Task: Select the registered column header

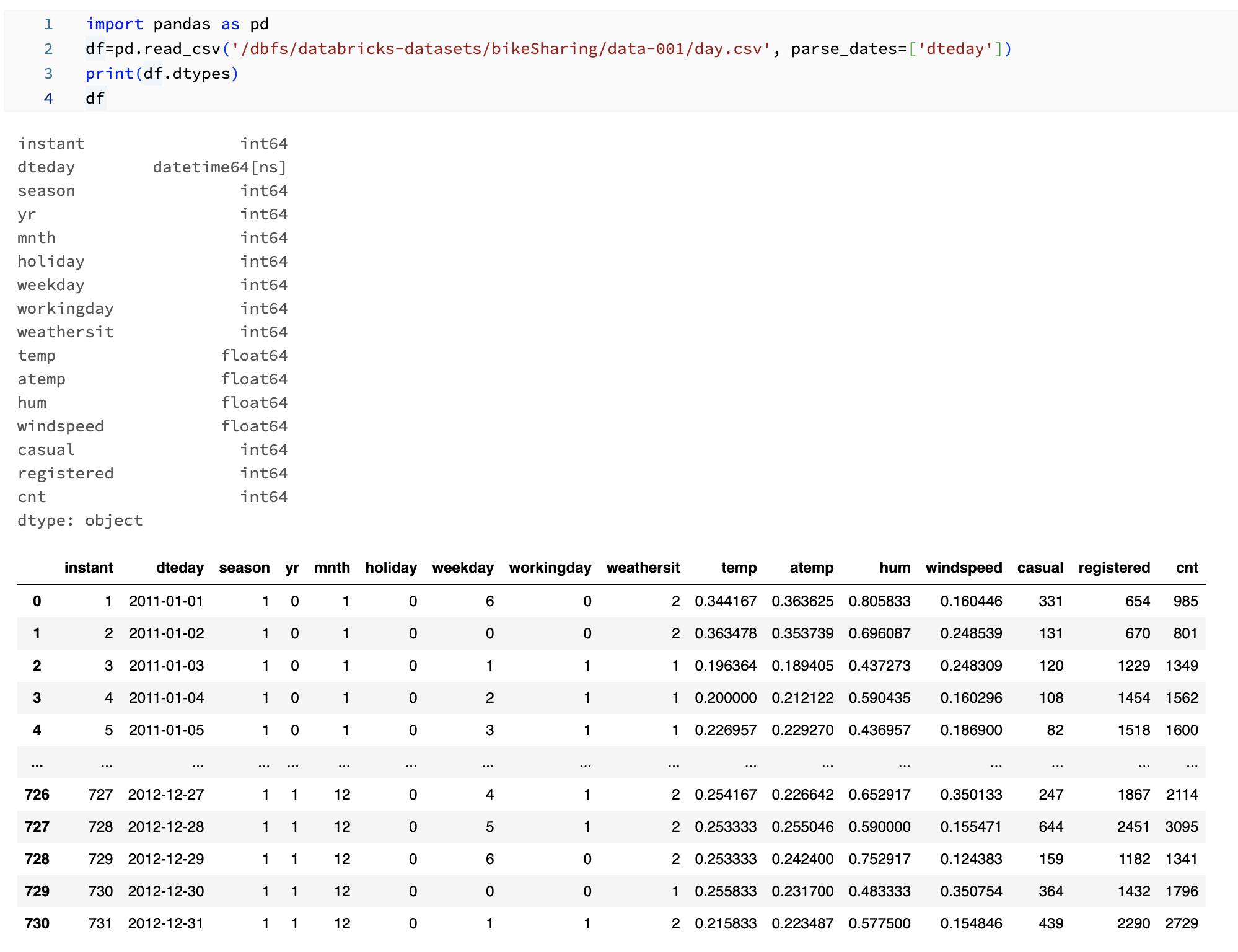Action: pyautogui.click(x=1114, y=568)
